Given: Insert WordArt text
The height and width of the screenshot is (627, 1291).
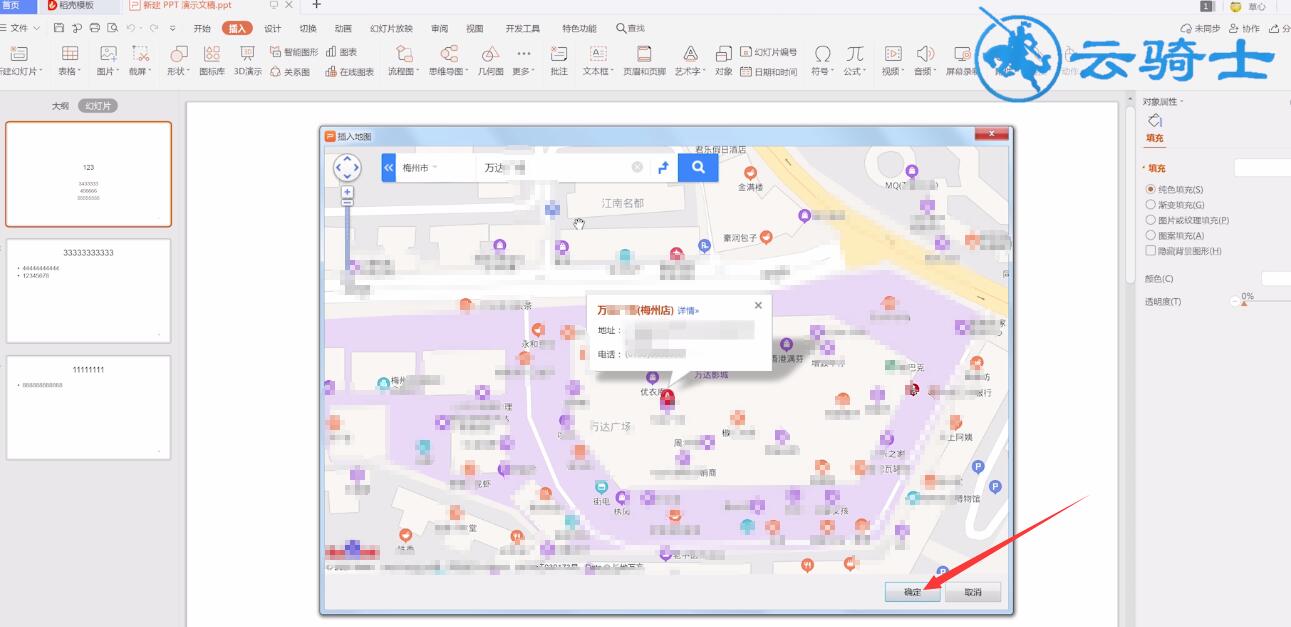Looking at the screenshot, I should pos(690,60).
